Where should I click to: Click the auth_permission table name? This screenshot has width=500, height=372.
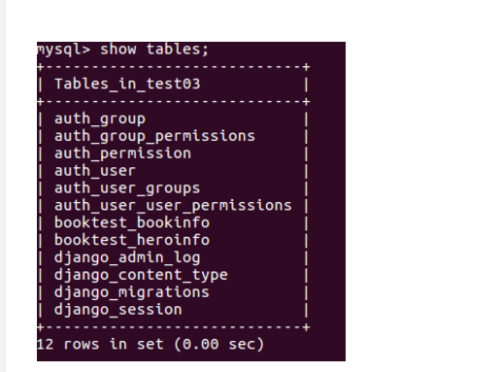coord(123,154)
